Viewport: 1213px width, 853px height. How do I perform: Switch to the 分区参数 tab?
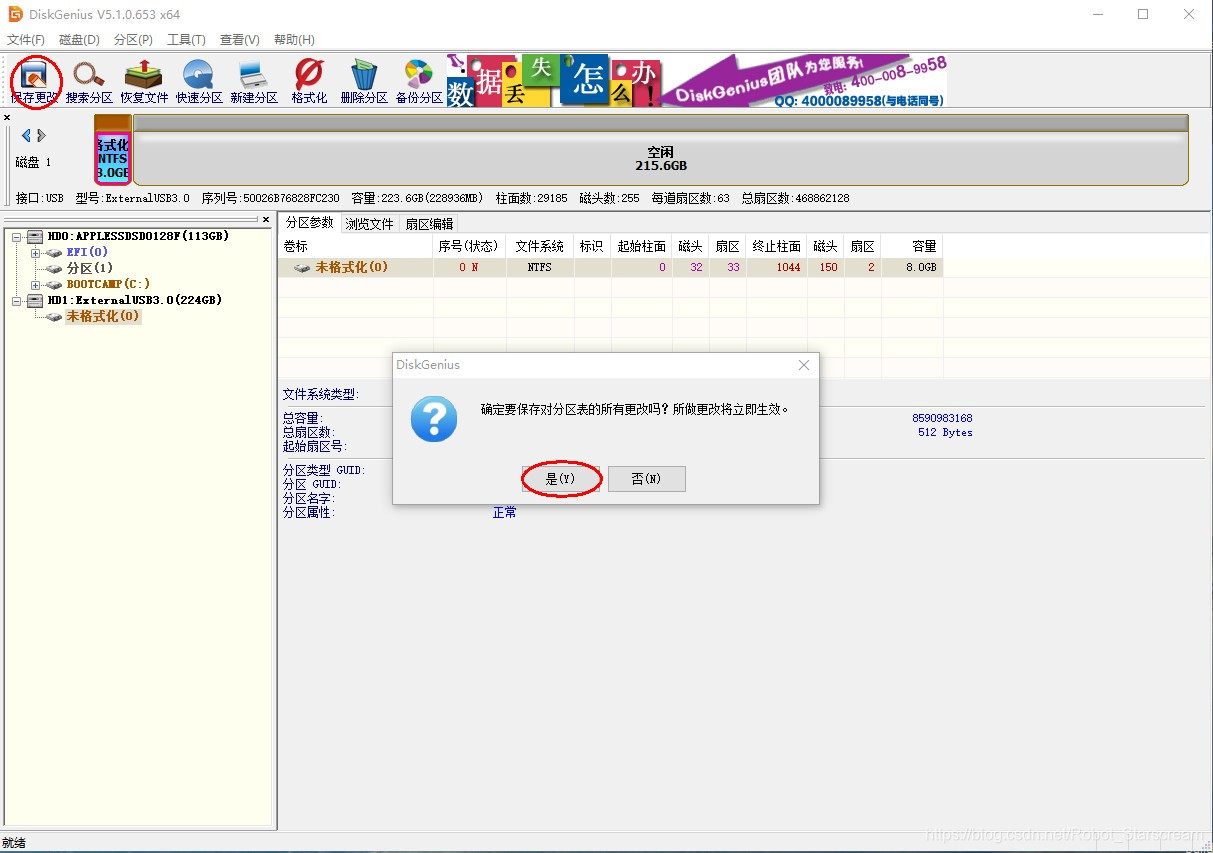(x=309, y=223)
